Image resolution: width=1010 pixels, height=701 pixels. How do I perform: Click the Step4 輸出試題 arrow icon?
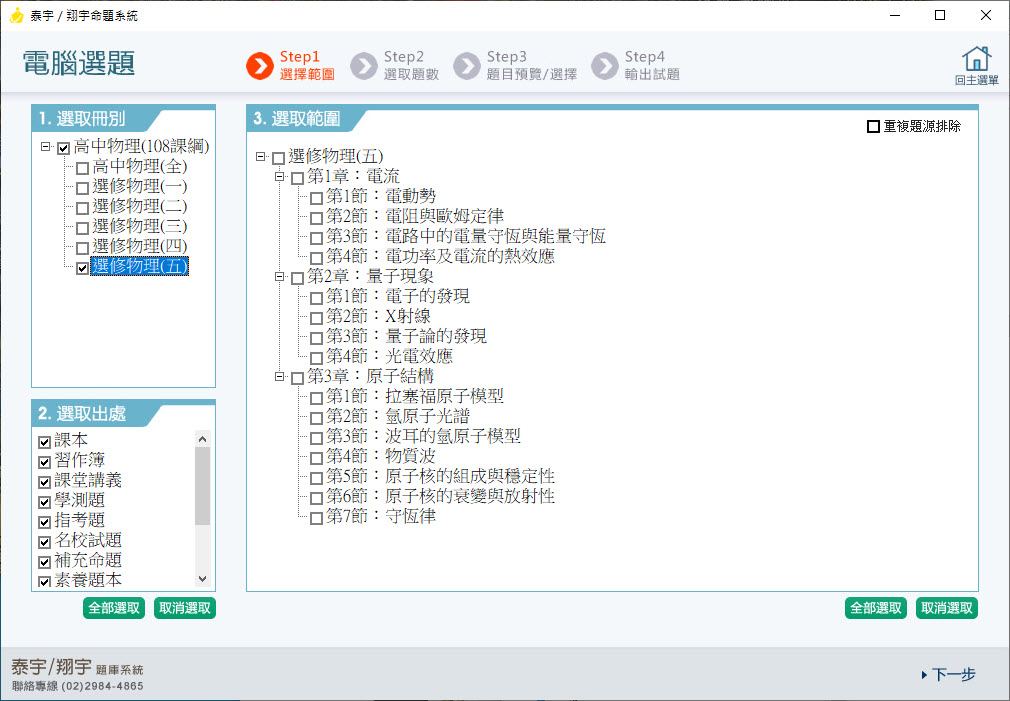pos(604,66)
